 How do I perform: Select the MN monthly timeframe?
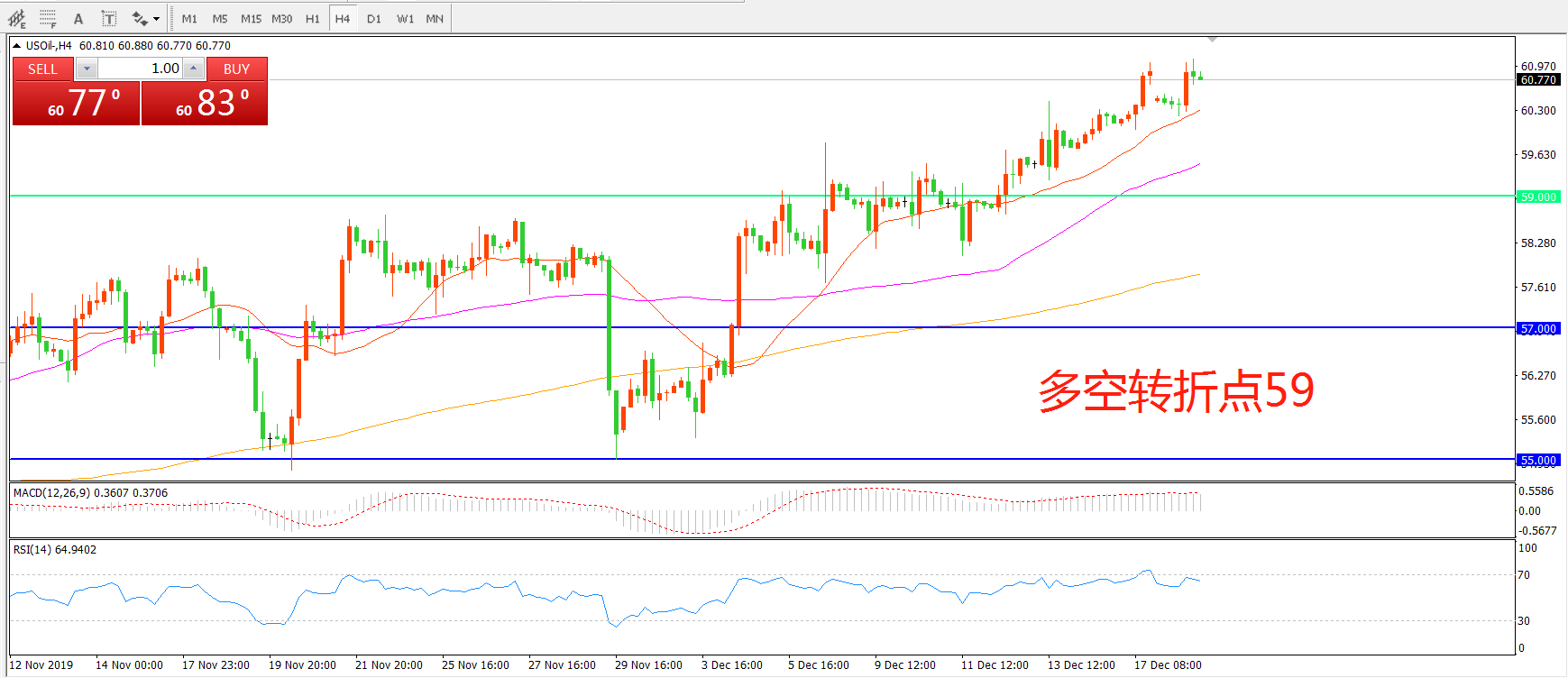pos(435,18)
